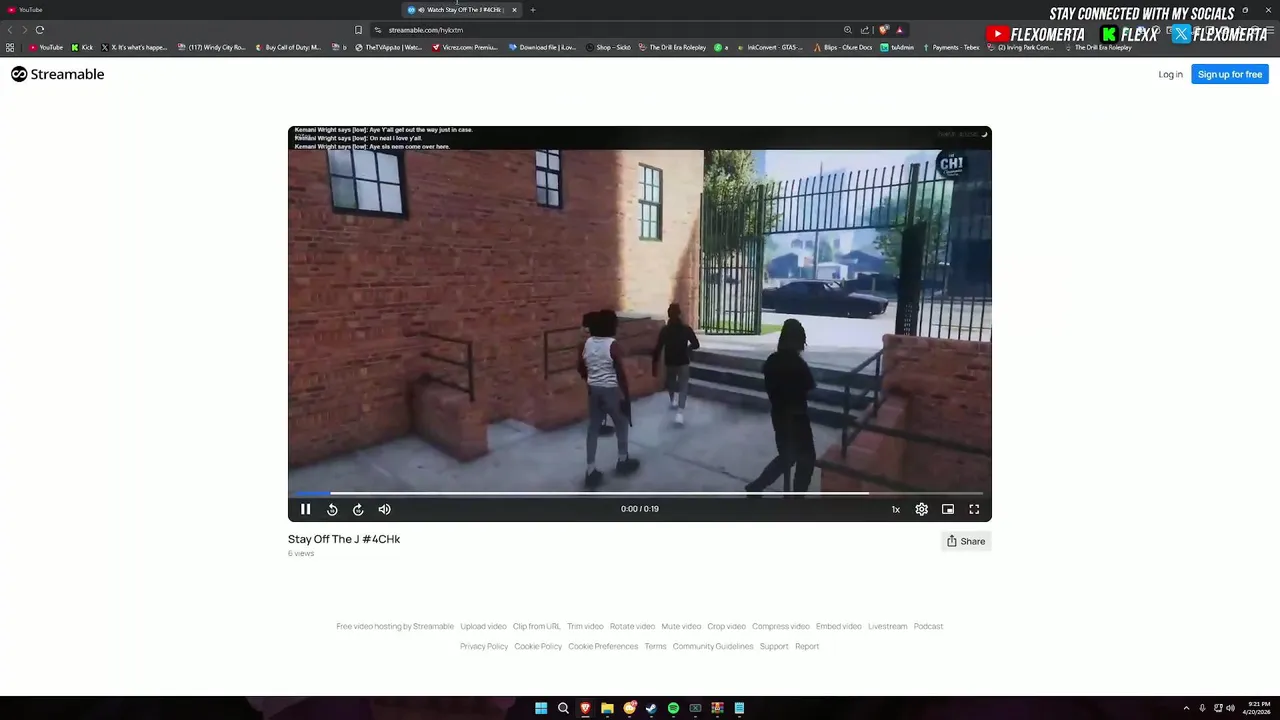Open the Mute video footer link
This screenshot has width=1280, height=720.
click(681, 626)
